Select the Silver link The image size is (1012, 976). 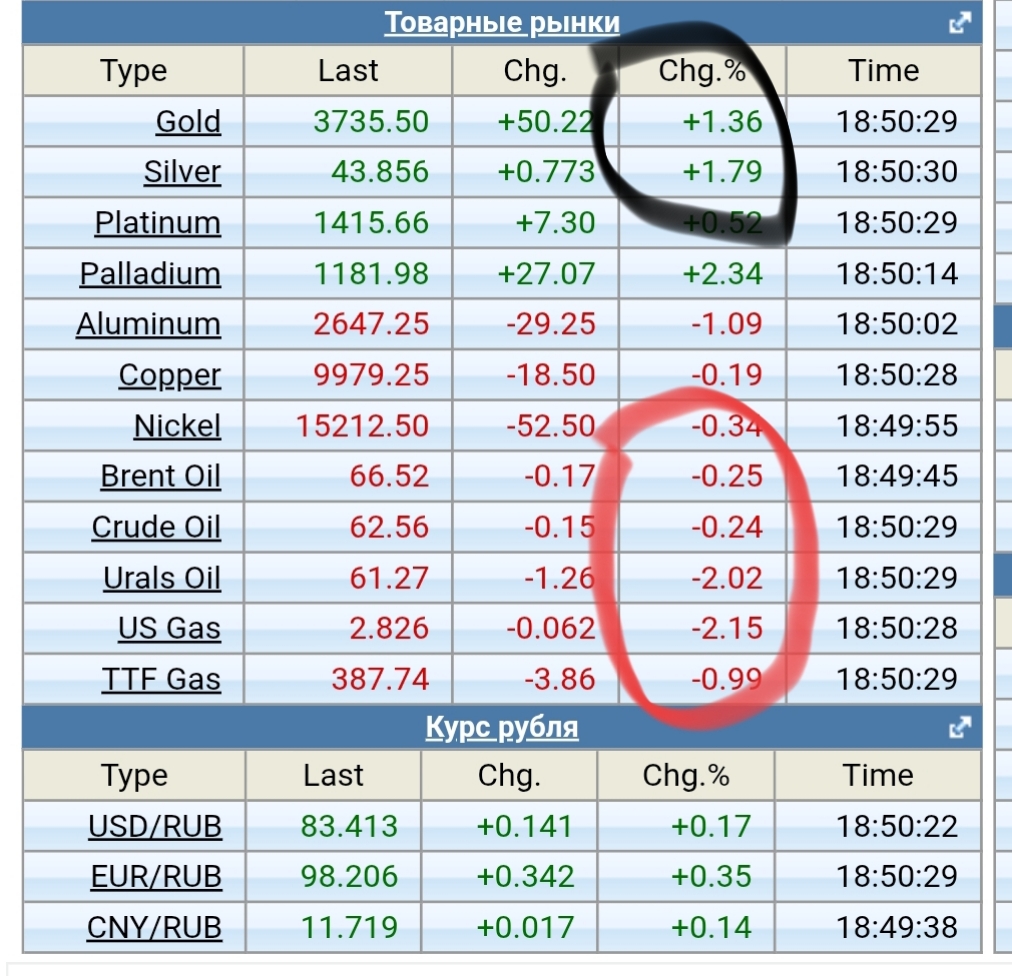tap(182, 172)
